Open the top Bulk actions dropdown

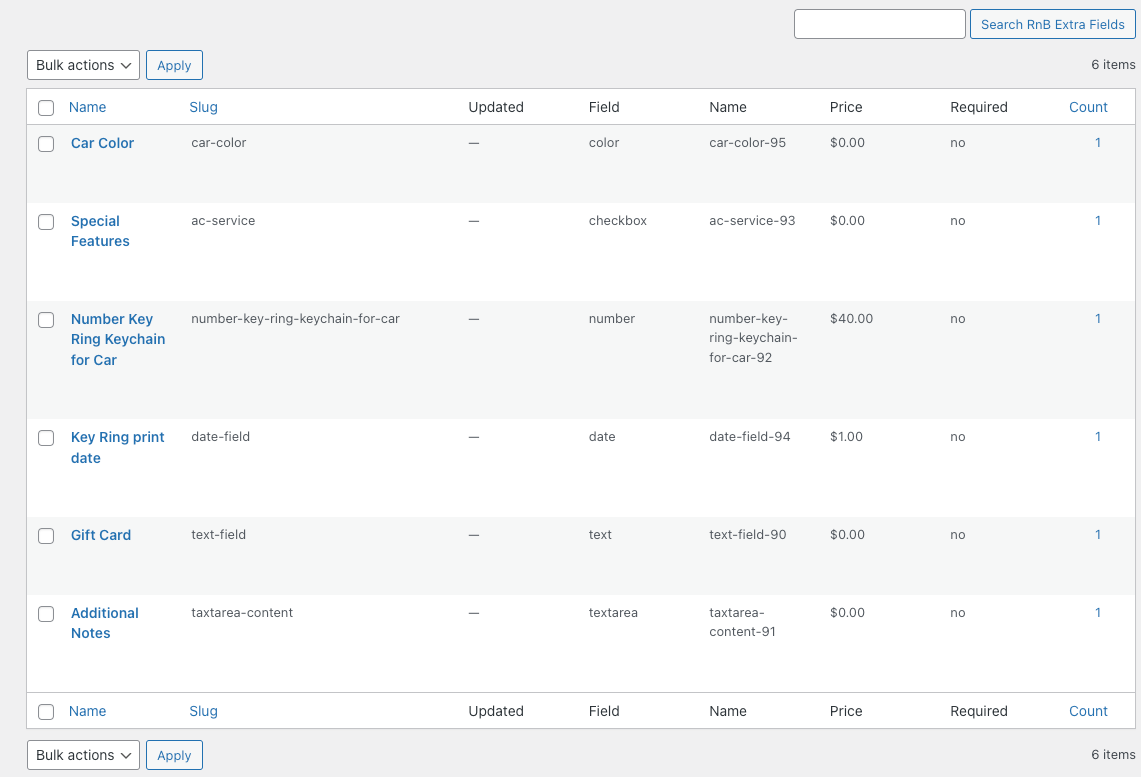click(83, 65)
